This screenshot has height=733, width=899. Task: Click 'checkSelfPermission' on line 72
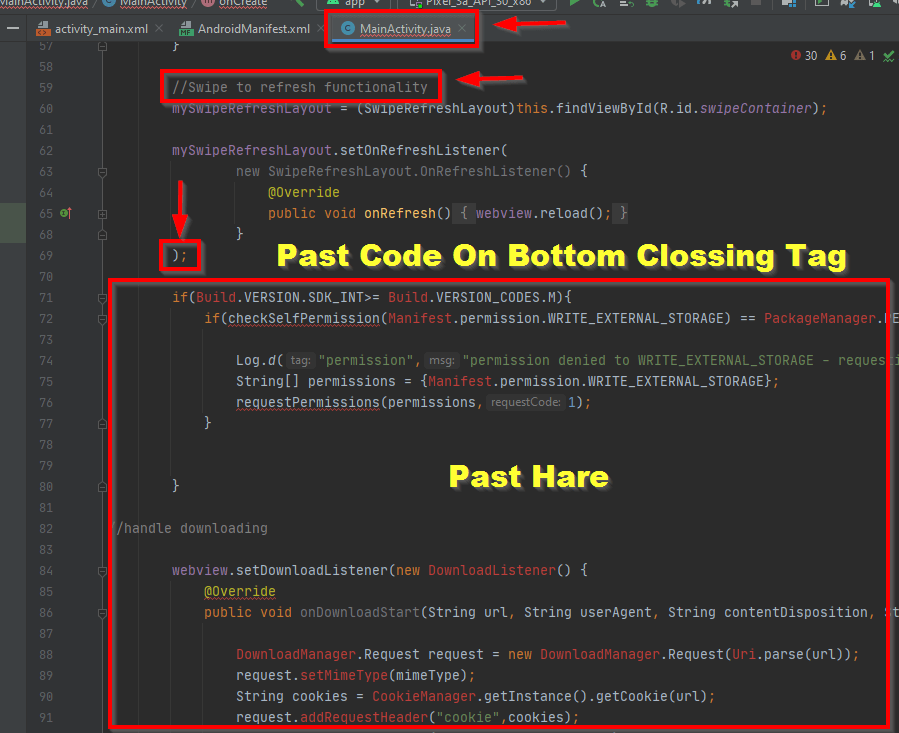point(304,318)
